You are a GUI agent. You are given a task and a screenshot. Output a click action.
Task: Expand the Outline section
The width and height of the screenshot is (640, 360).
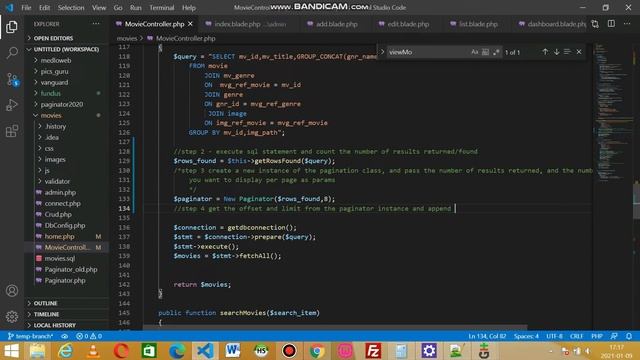point(67,303)
